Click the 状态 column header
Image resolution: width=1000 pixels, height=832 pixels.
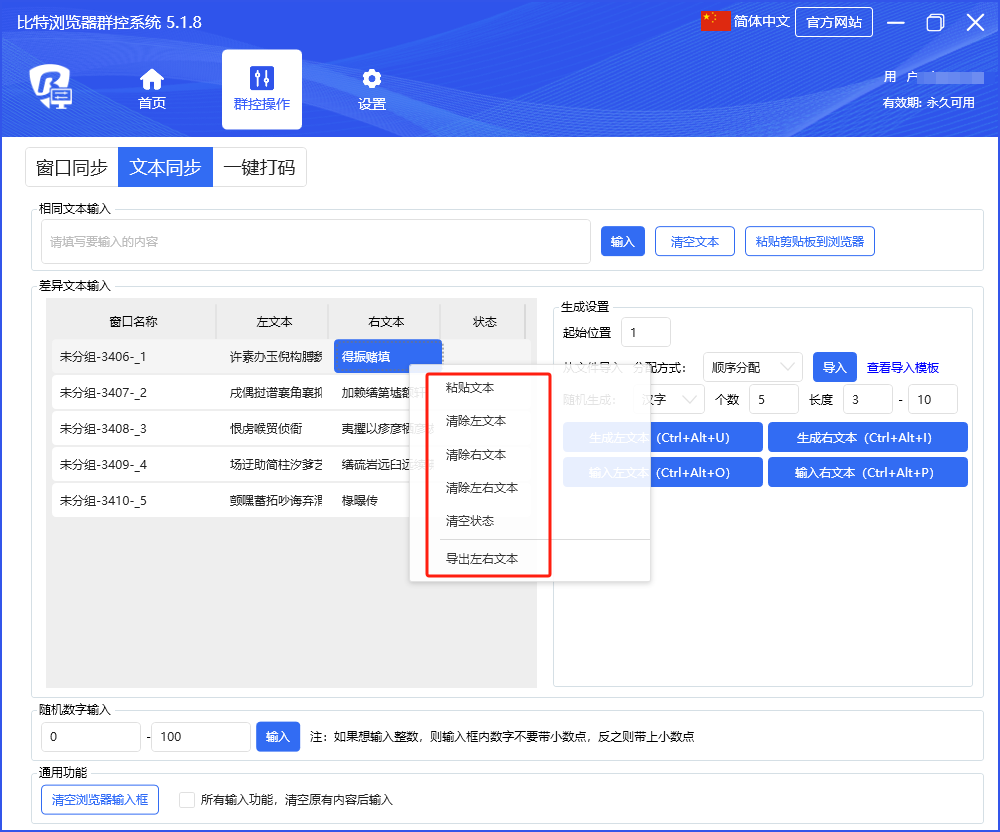tap(485, 321)
